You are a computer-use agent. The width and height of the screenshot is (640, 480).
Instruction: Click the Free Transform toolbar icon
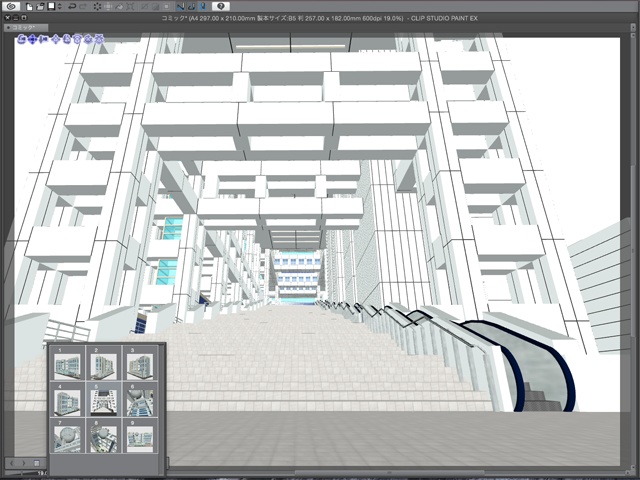pyautogui.click(x=130, y=7)
